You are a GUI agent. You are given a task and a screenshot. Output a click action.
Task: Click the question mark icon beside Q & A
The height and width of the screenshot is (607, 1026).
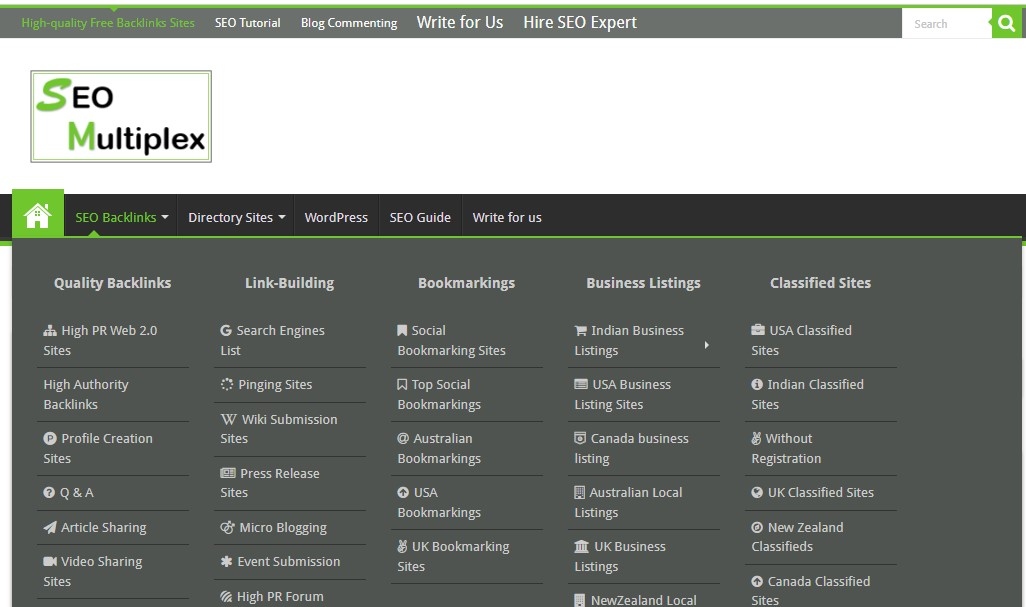49,493
